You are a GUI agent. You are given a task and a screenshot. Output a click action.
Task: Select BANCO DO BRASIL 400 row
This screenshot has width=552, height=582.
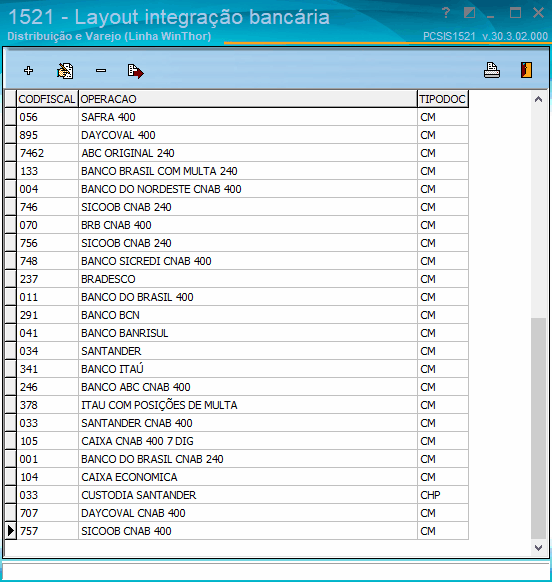[236, 297]
